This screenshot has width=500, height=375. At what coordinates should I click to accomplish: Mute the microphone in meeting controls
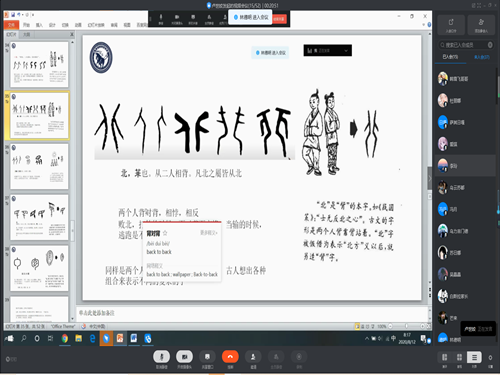(161, 357)
